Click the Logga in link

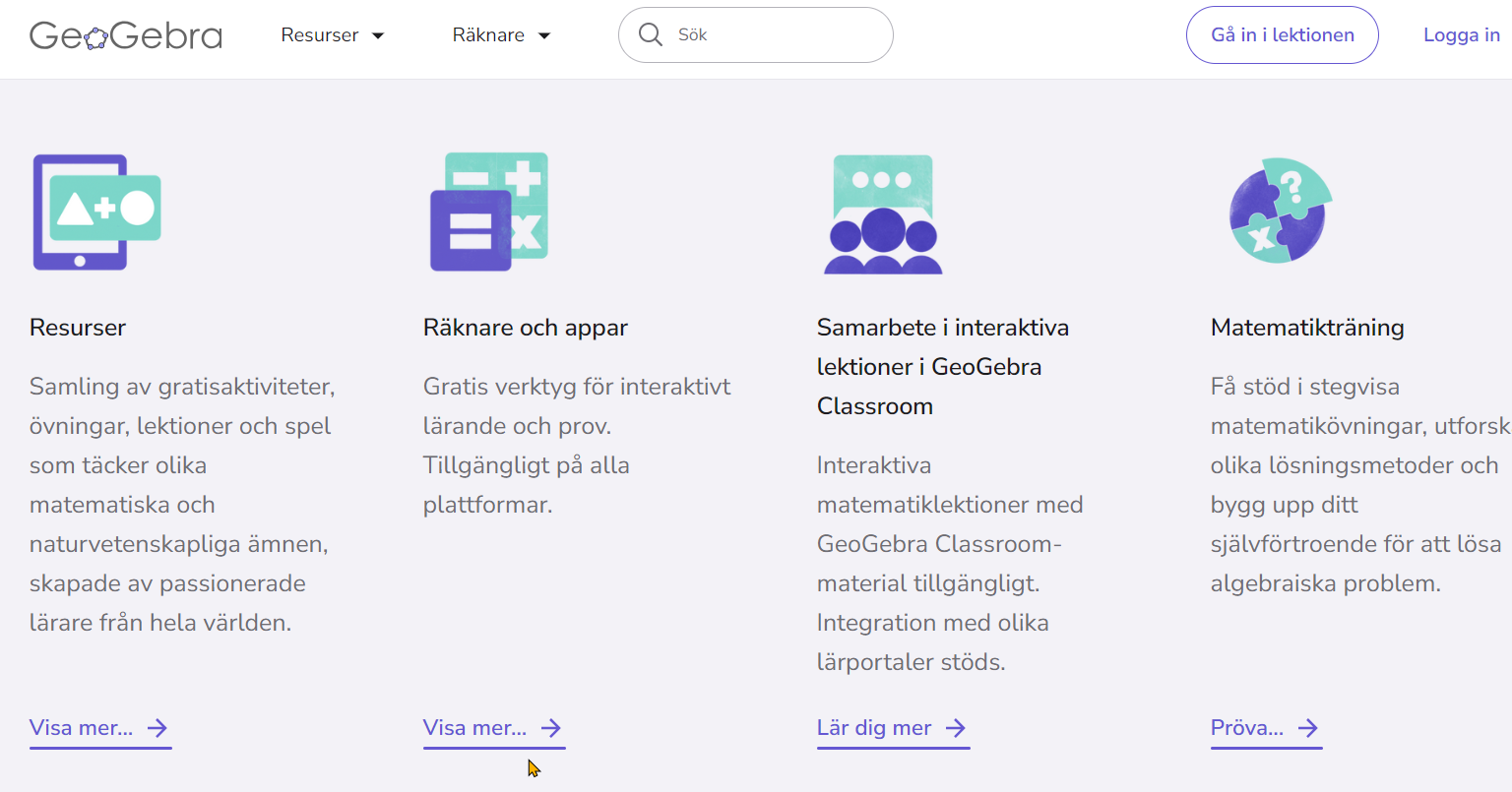1461,35
